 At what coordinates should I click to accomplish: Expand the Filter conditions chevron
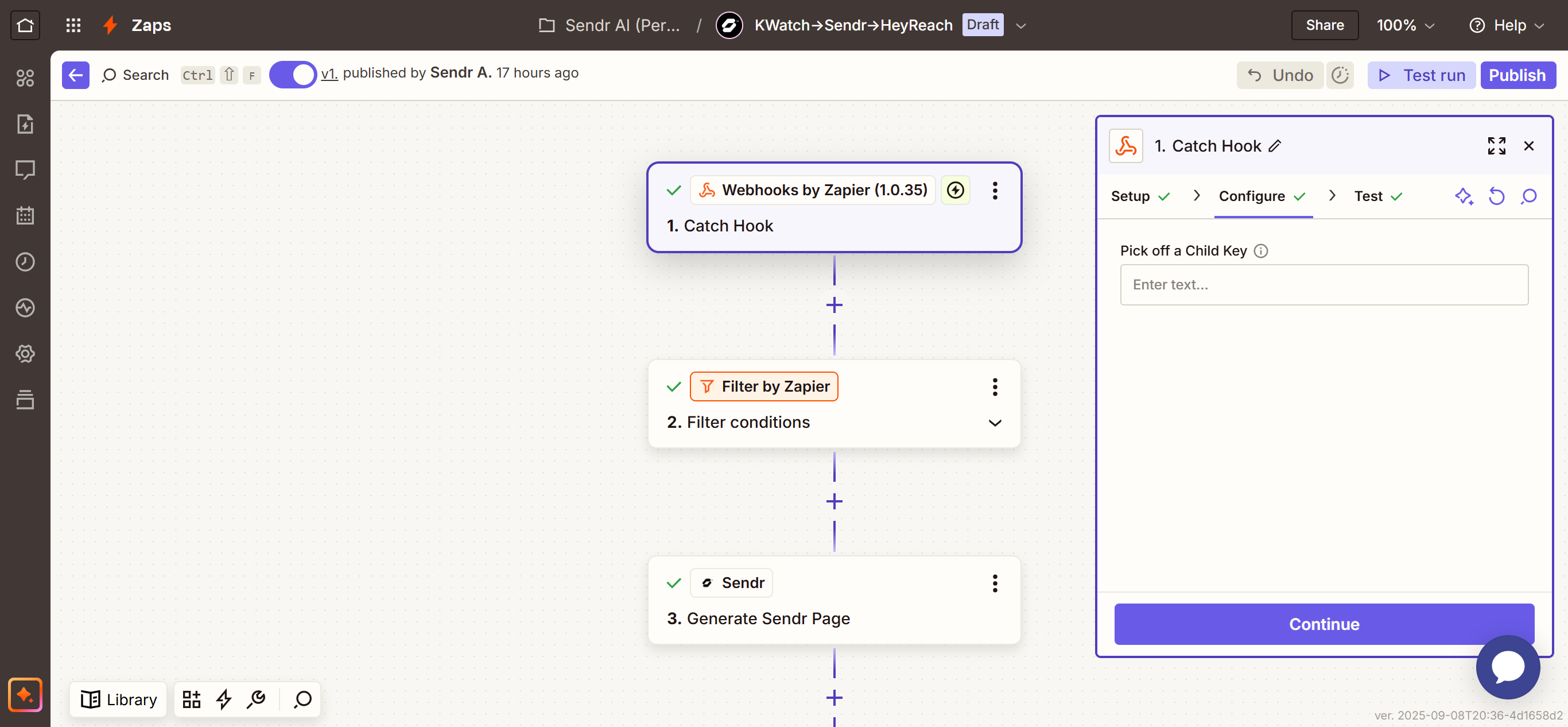click(x=995, y=423)
